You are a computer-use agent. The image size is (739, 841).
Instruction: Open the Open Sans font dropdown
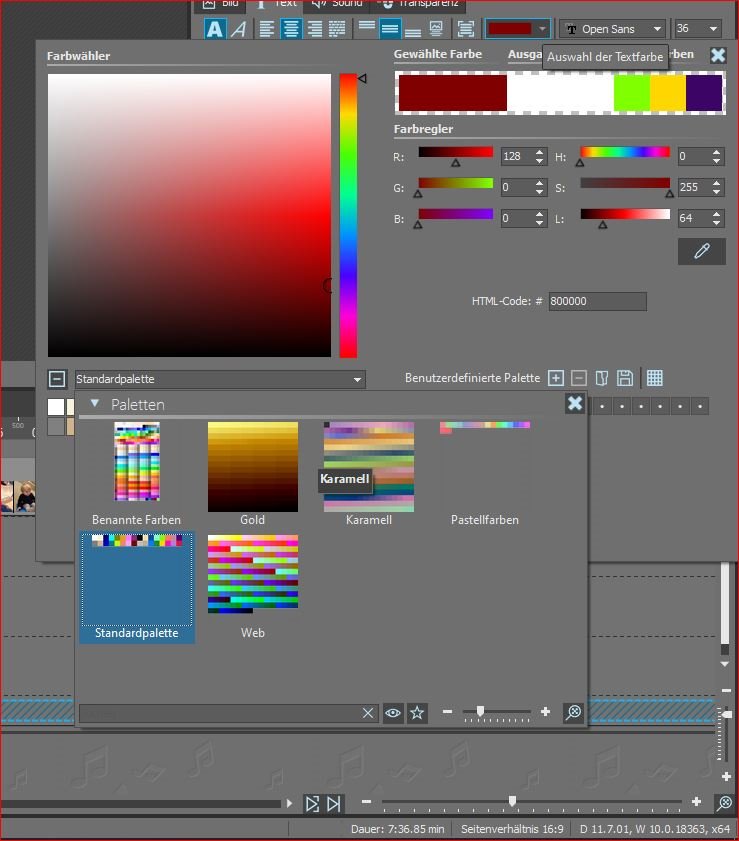[612, 29]
